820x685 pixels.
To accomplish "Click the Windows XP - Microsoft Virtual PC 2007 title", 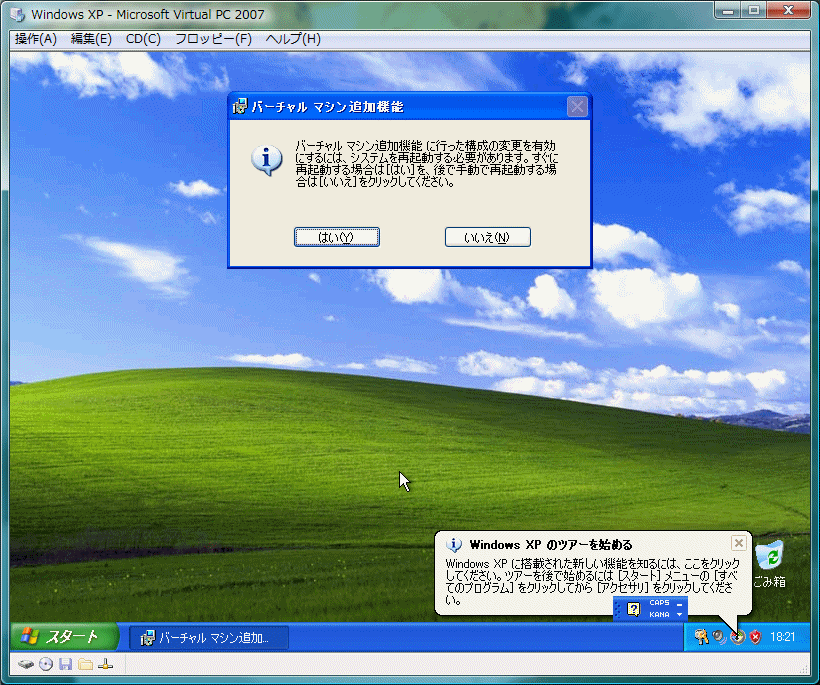I will point(148,14).
